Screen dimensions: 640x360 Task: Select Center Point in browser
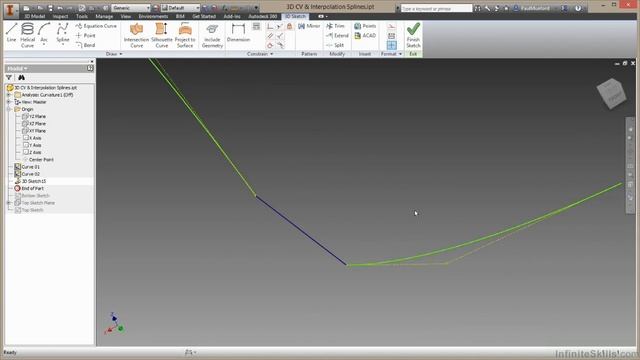(38, 160)
